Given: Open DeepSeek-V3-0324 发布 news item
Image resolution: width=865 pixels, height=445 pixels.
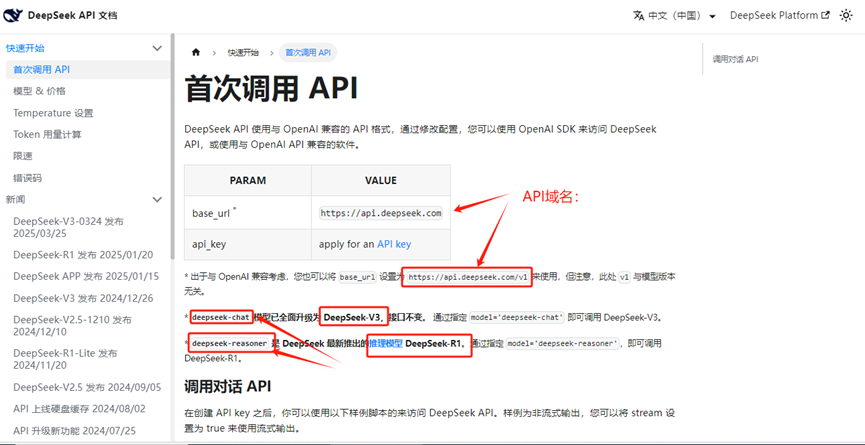Looking at the screenshot, I should pyautogui.click(x=68, y=227).
